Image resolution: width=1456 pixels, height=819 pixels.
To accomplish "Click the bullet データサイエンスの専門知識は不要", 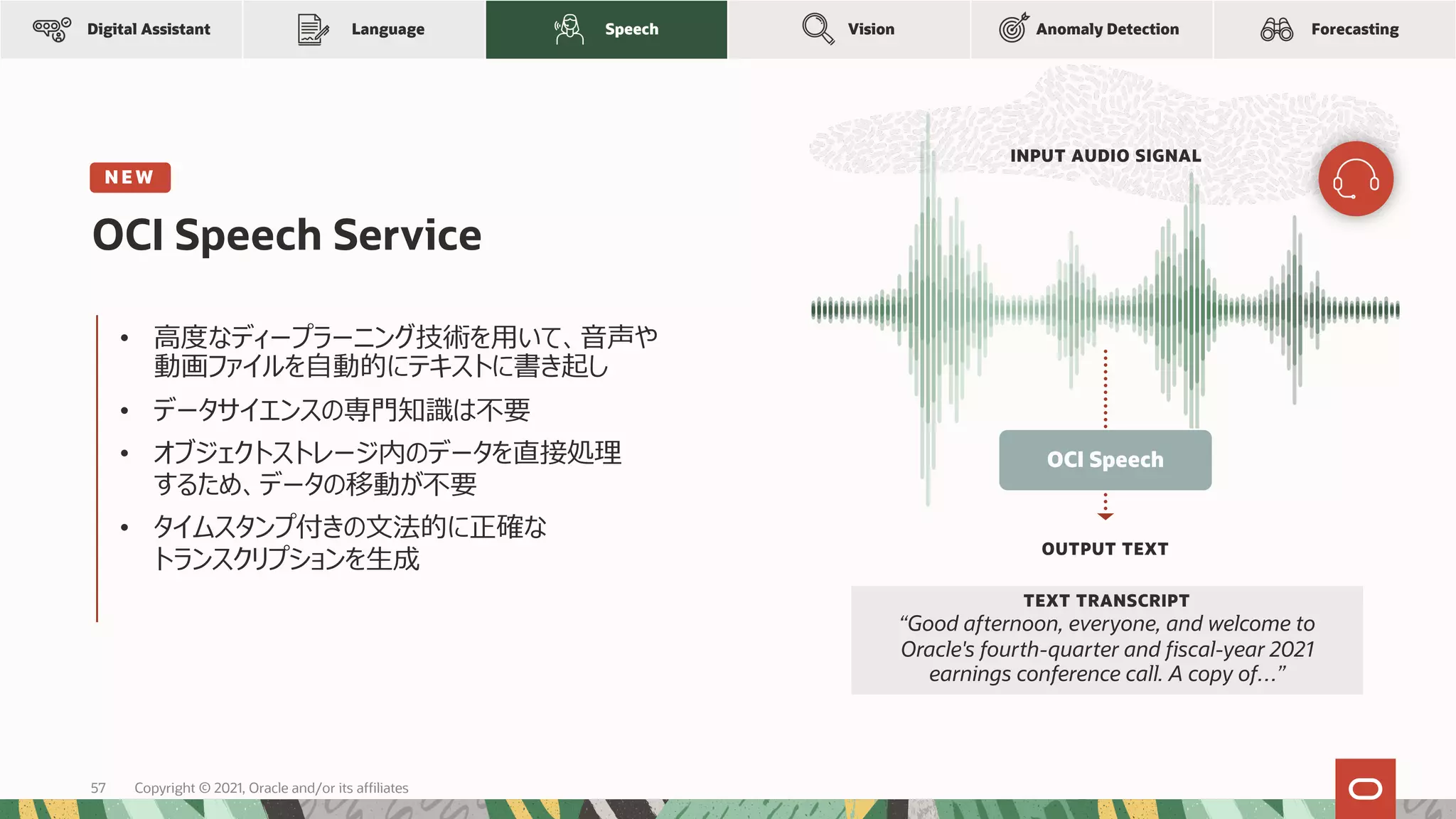I will 341,410.
